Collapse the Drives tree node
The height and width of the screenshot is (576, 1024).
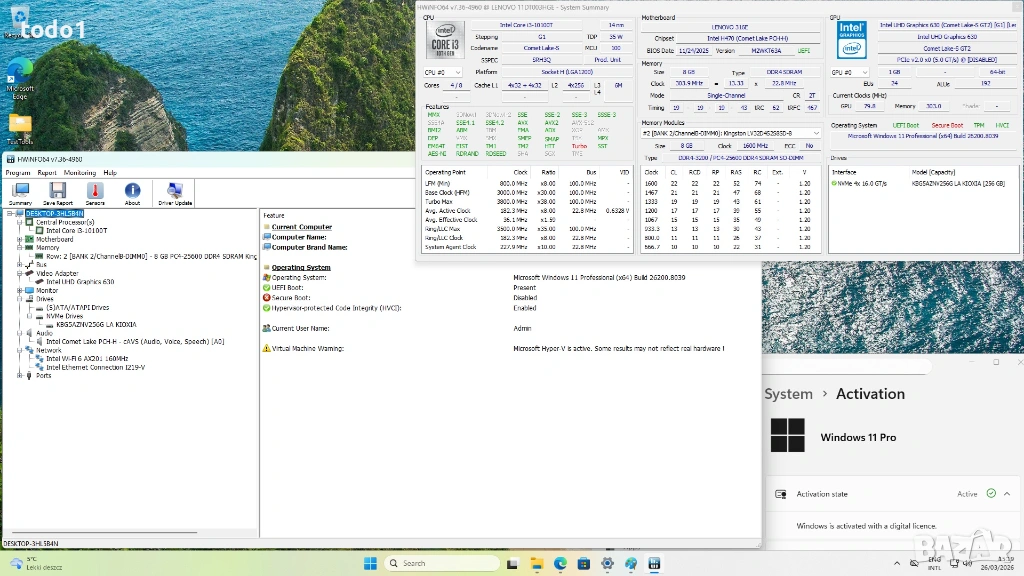tap(19, 298)
